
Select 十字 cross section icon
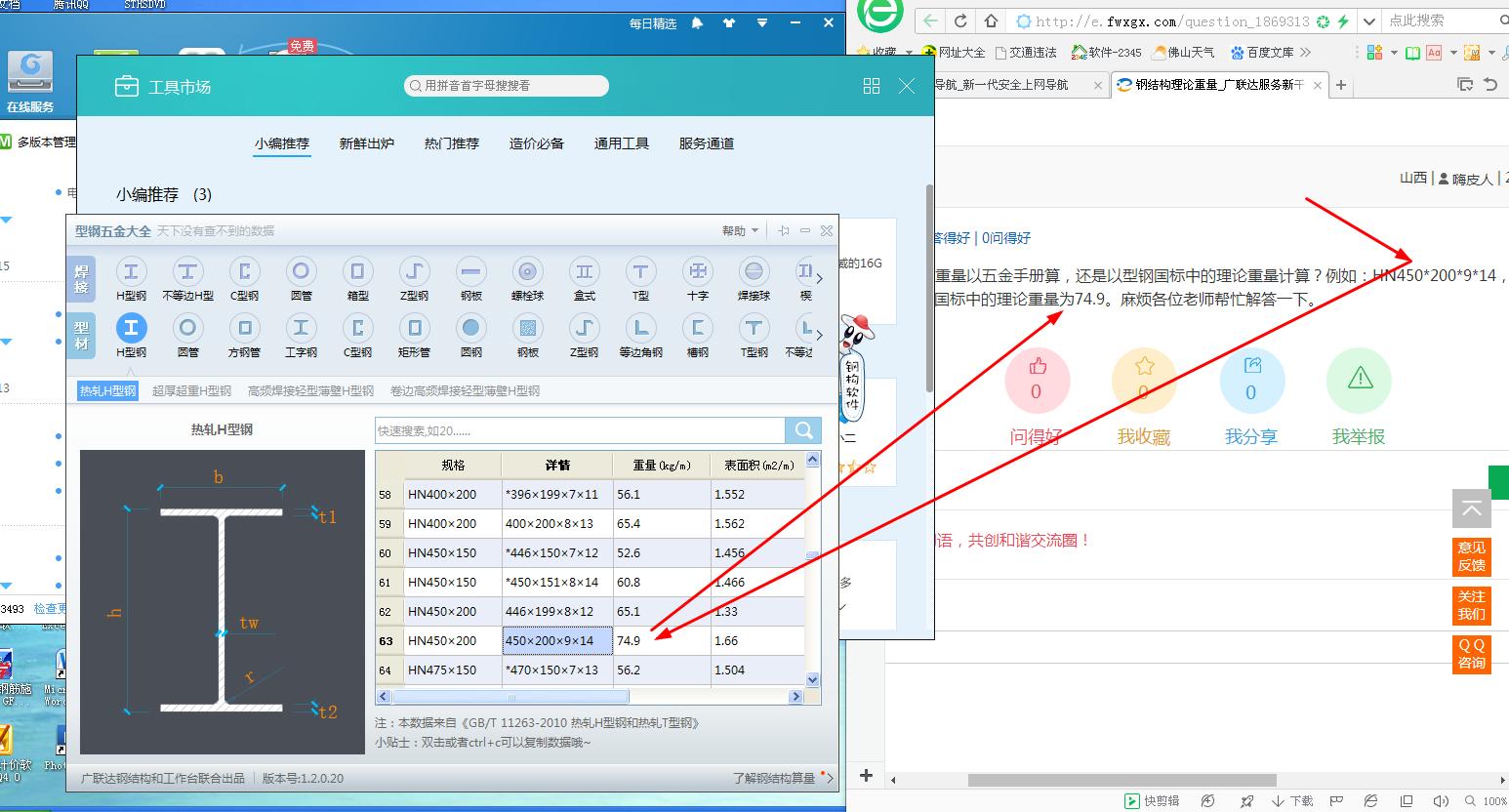tap(697, 272)
